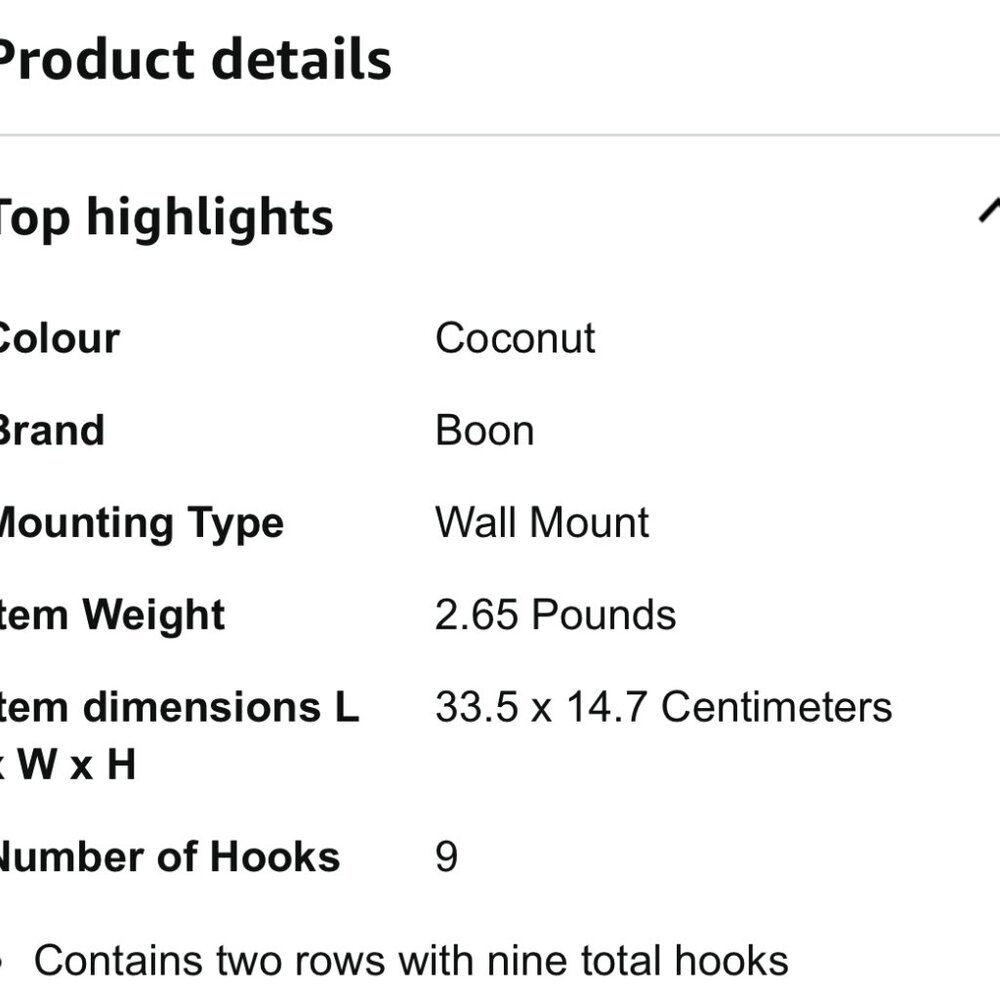This screenshot has height=1000, width=1000.
Task: Select the Top highlights heading
Action: [x=165, y=217]
